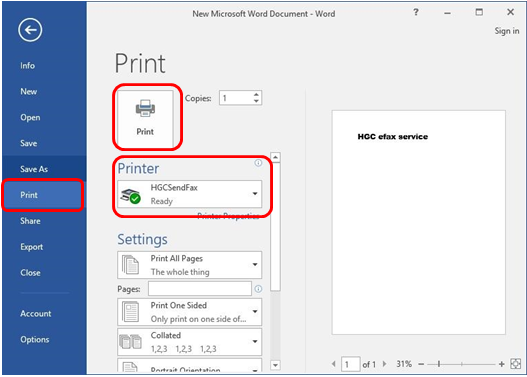Screen dimensions: 527x377
Task: Click the current page number field
Action: click(351, 364)
